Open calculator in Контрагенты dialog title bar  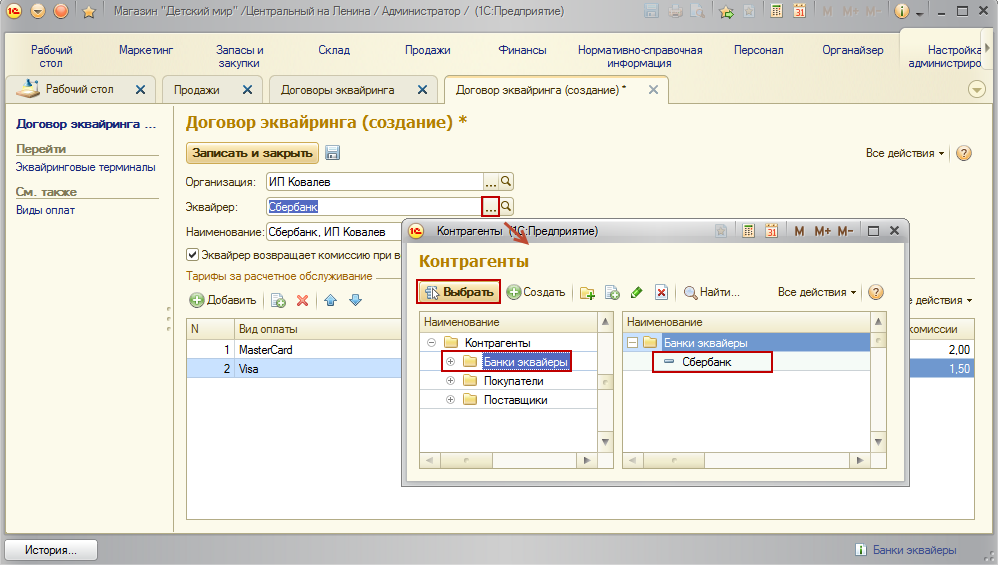coord(748,231)
